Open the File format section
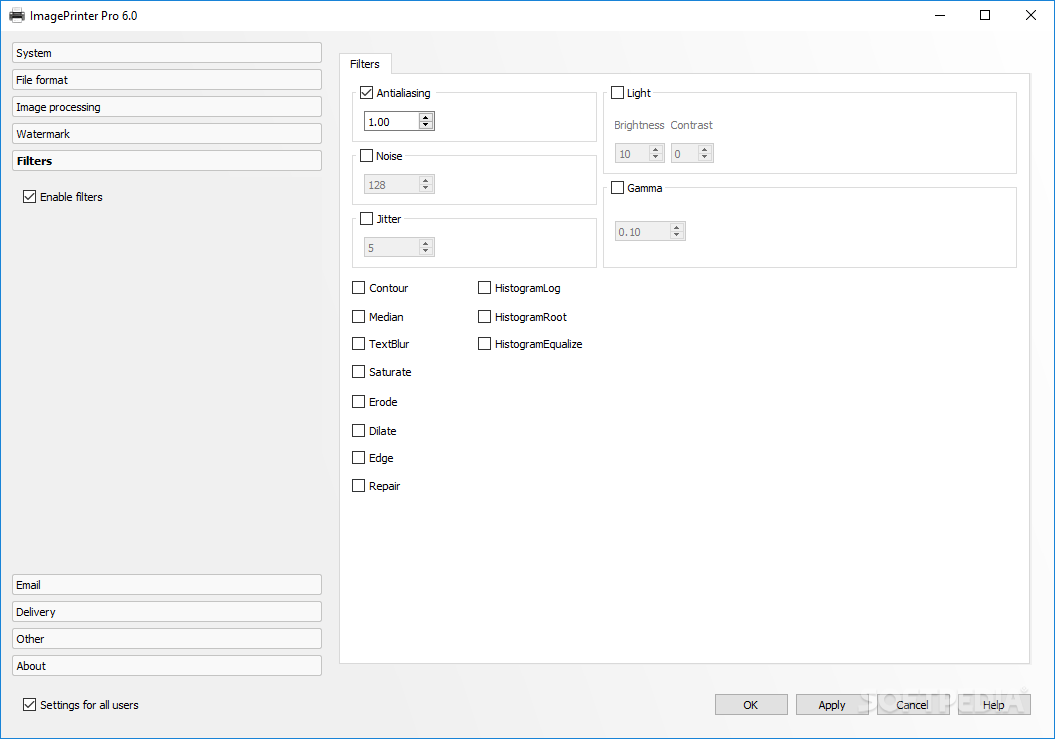 click(x=167, y=79)
